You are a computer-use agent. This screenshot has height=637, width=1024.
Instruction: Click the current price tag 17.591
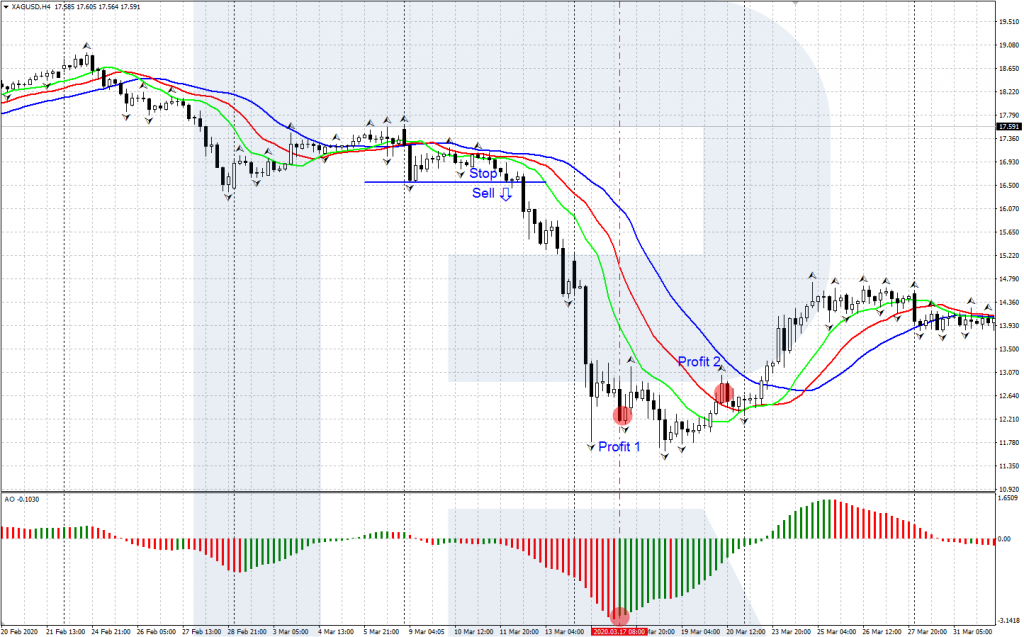[1008, 127]
